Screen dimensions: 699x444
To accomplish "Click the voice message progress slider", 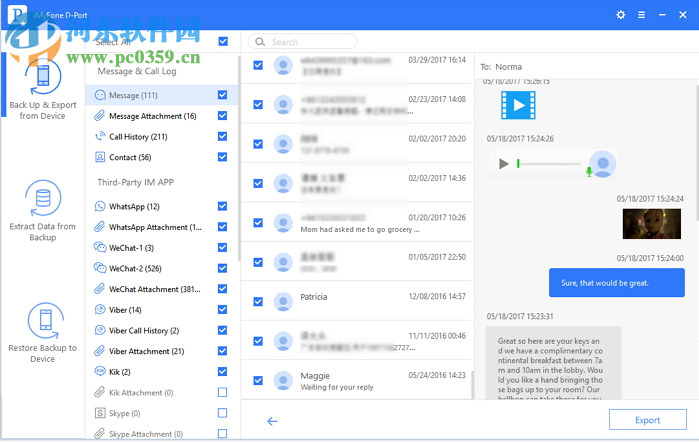I will 548,164.
